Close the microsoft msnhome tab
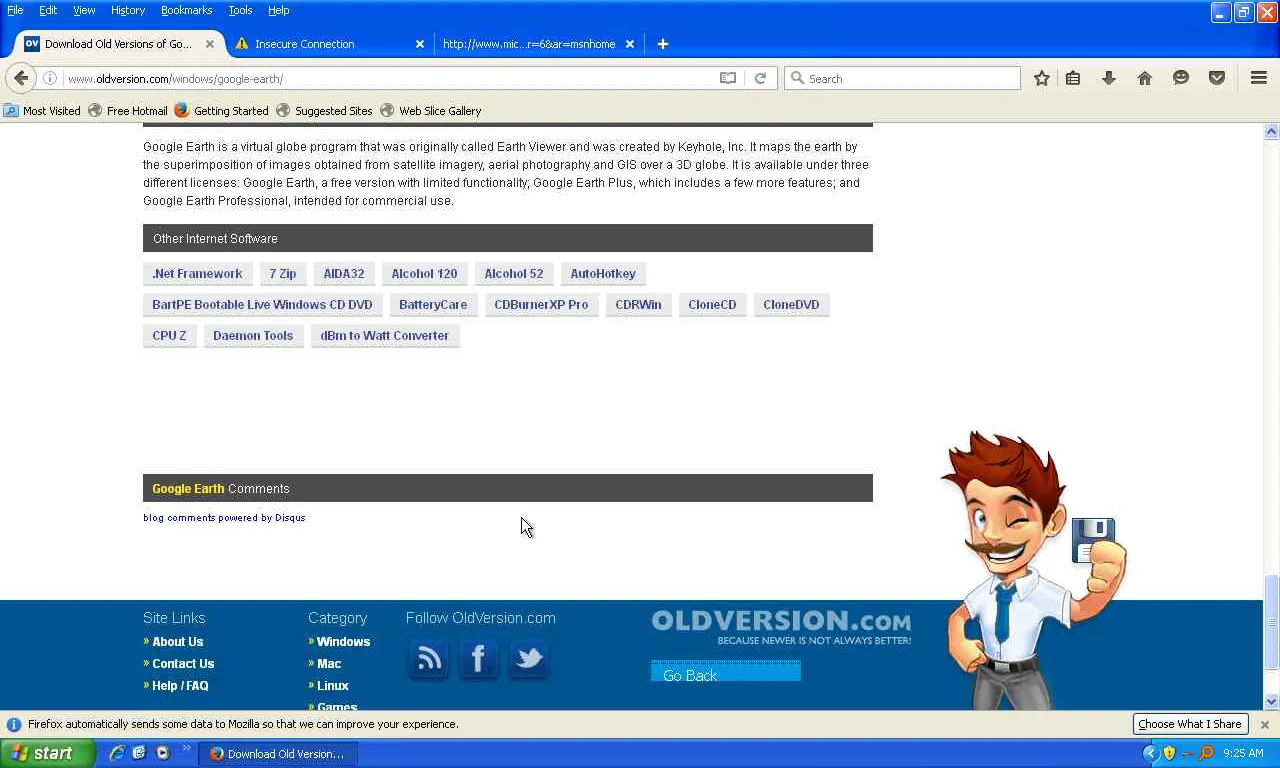 (x=630, y=44)
